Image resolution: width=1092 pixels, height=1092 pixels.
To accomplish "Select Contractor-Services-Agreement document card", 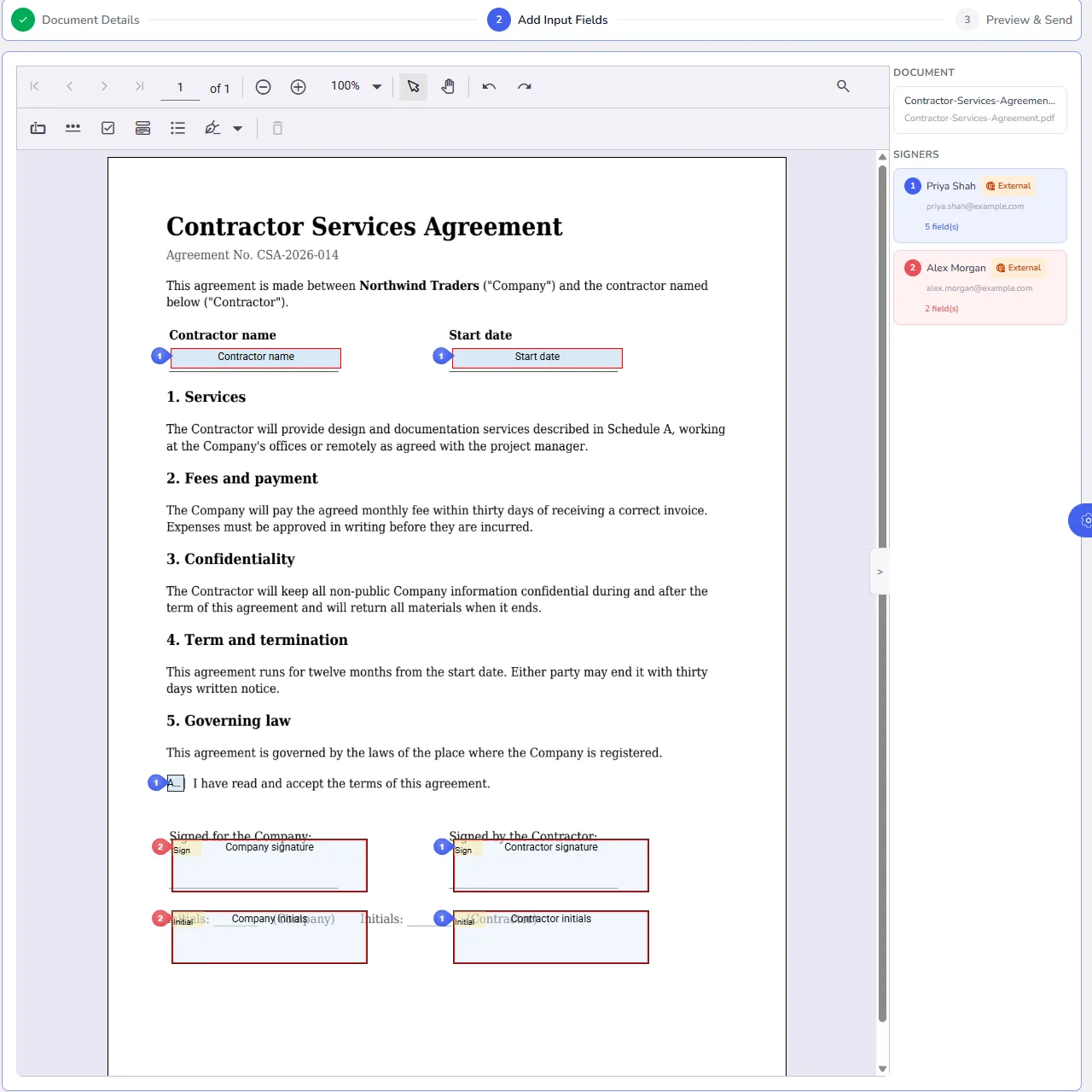I will pos(980,109).
